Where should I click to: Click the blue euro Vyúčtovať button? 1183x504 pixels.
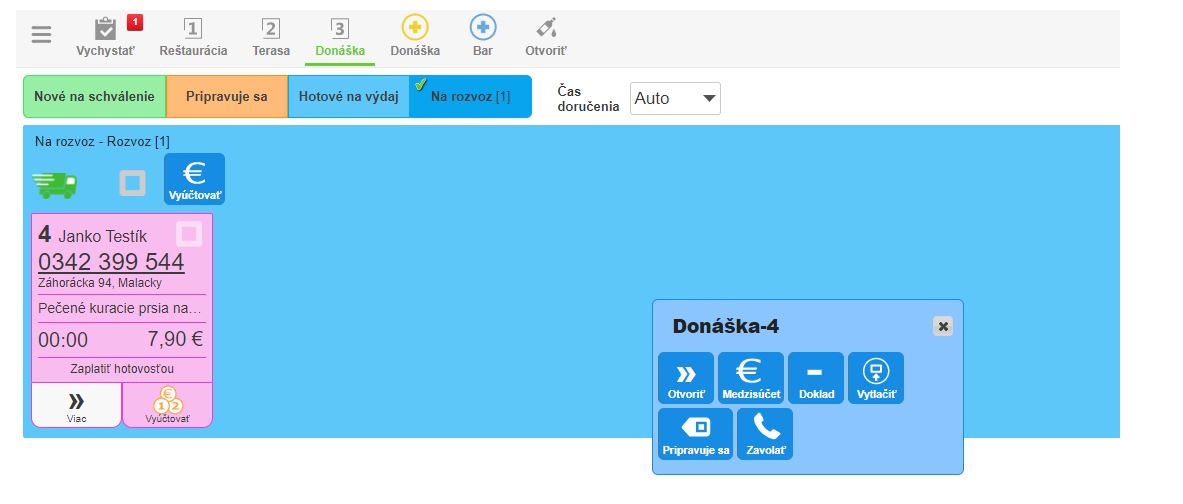click(194, 179)
